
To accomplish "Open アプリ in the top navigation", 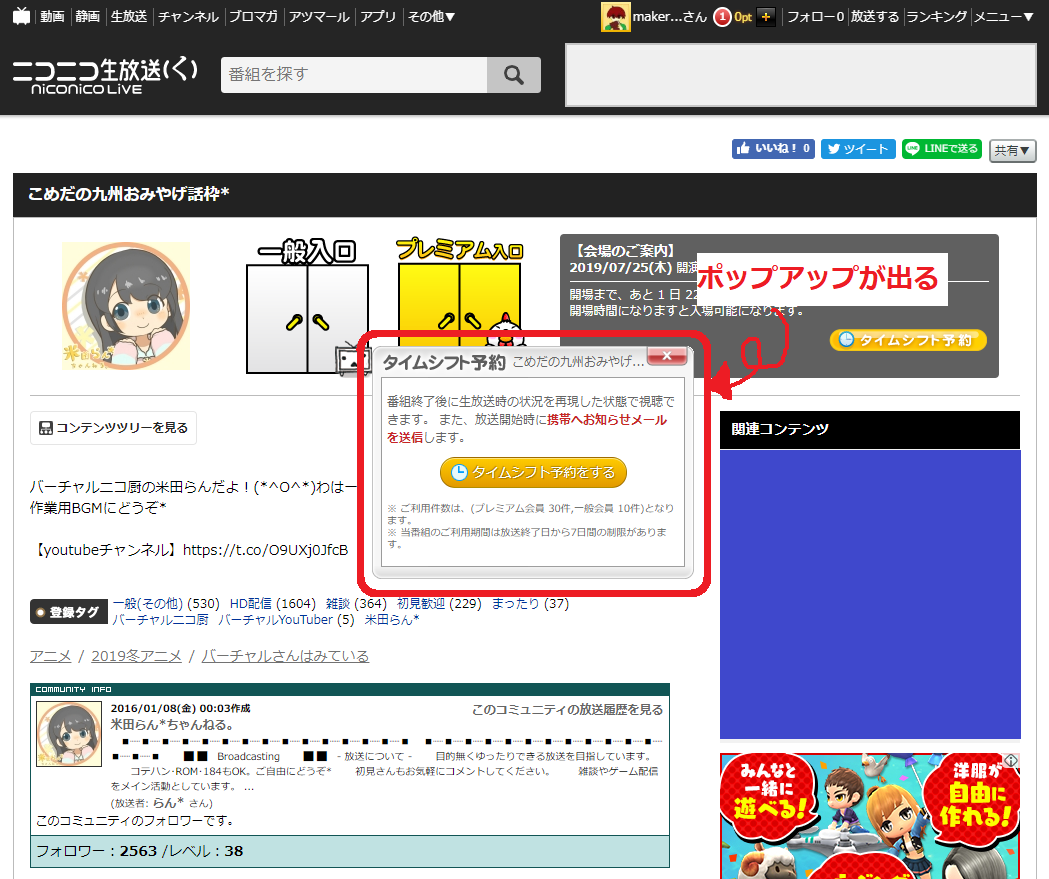I will coord(378,17).
